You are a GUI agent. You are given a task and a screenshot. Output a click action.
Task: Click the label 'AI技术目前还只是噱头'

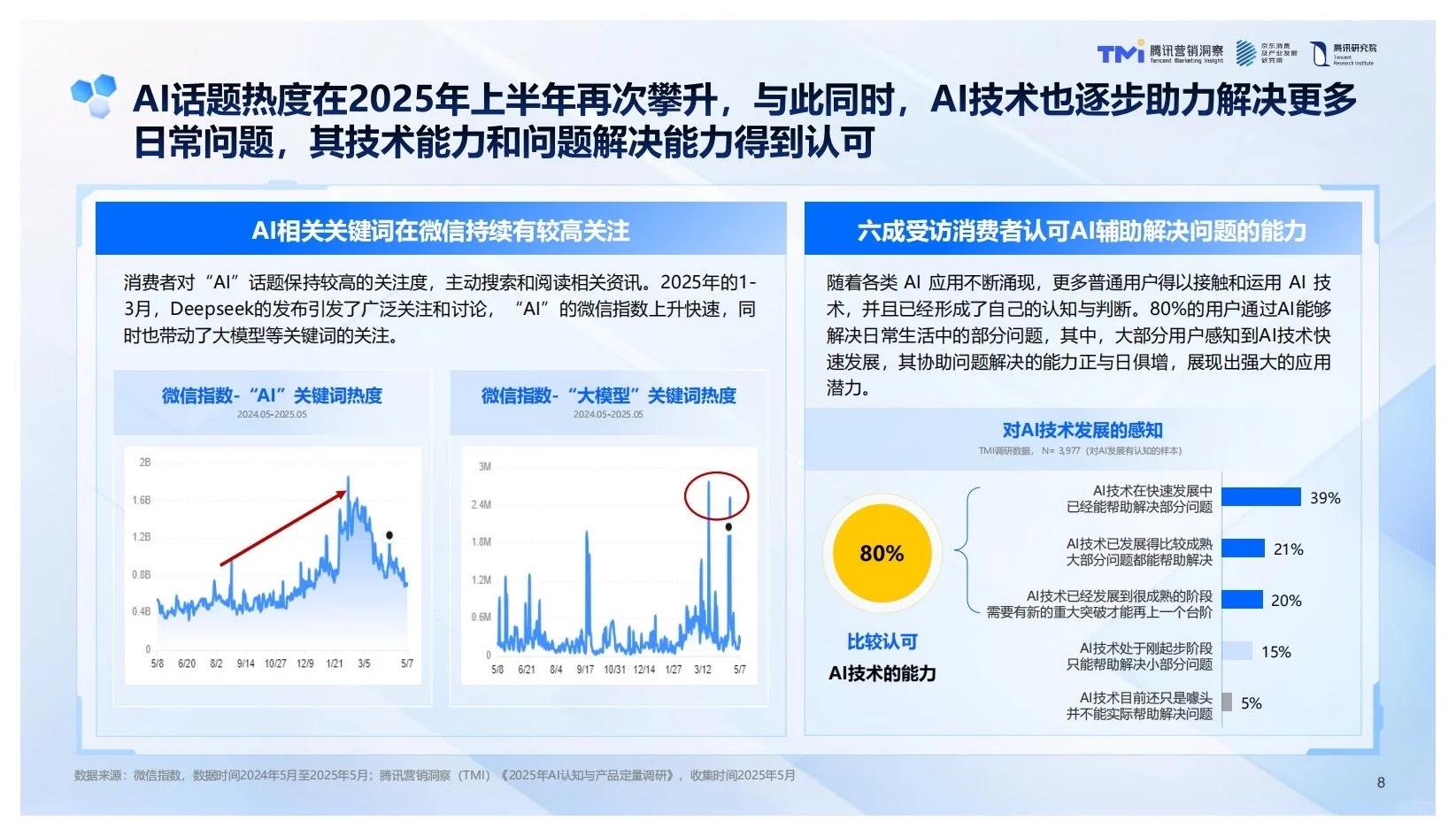(x=1146, y=698)
